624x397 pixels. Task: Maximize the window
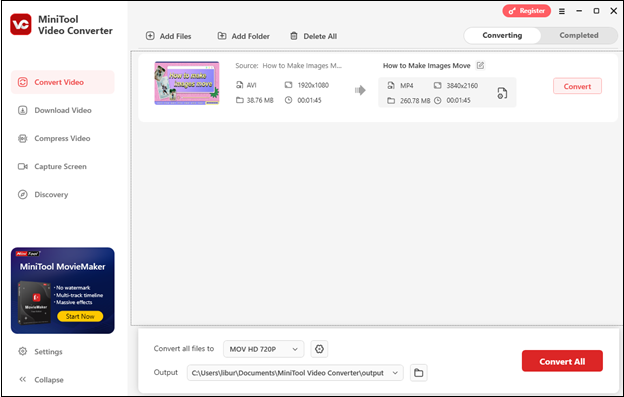coord(596,11)
